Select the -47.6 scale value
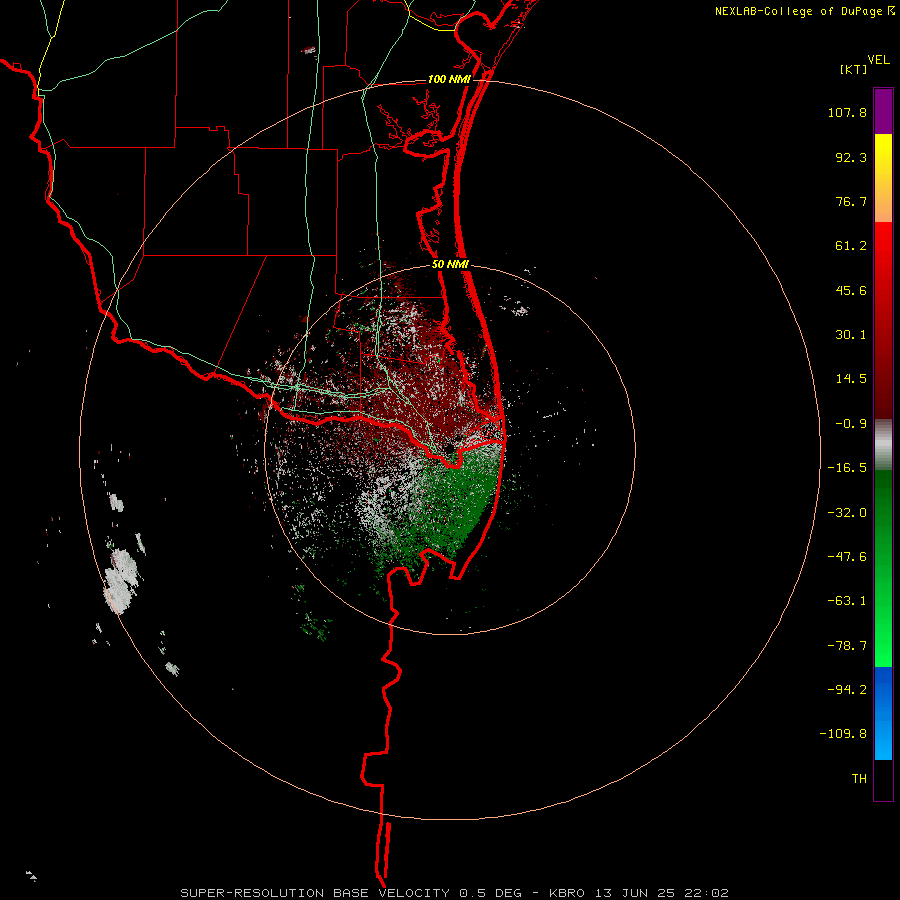The image size is (900, 900). tap(847, 557)
